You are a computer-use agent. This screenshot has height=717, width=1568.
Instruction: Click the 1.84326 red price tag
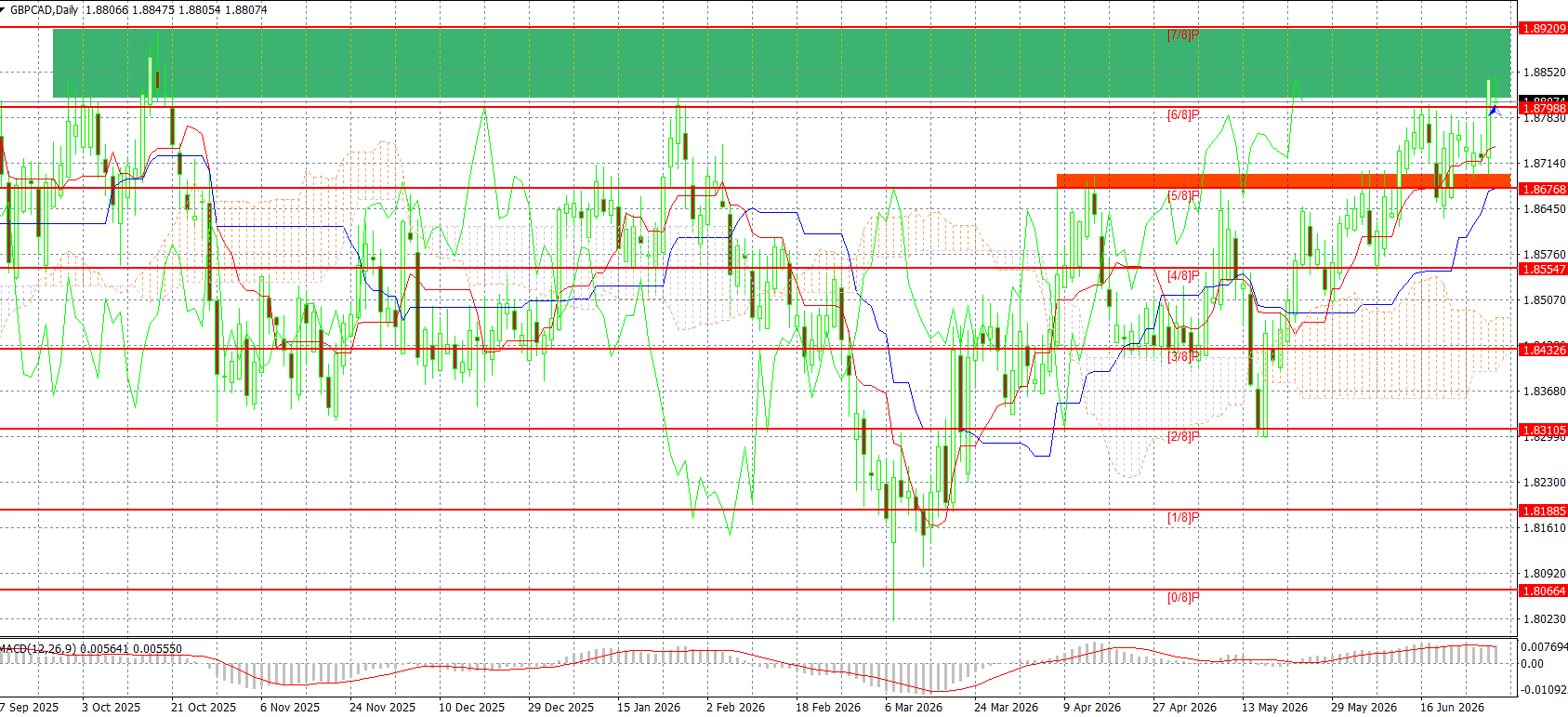point(1543,350)
